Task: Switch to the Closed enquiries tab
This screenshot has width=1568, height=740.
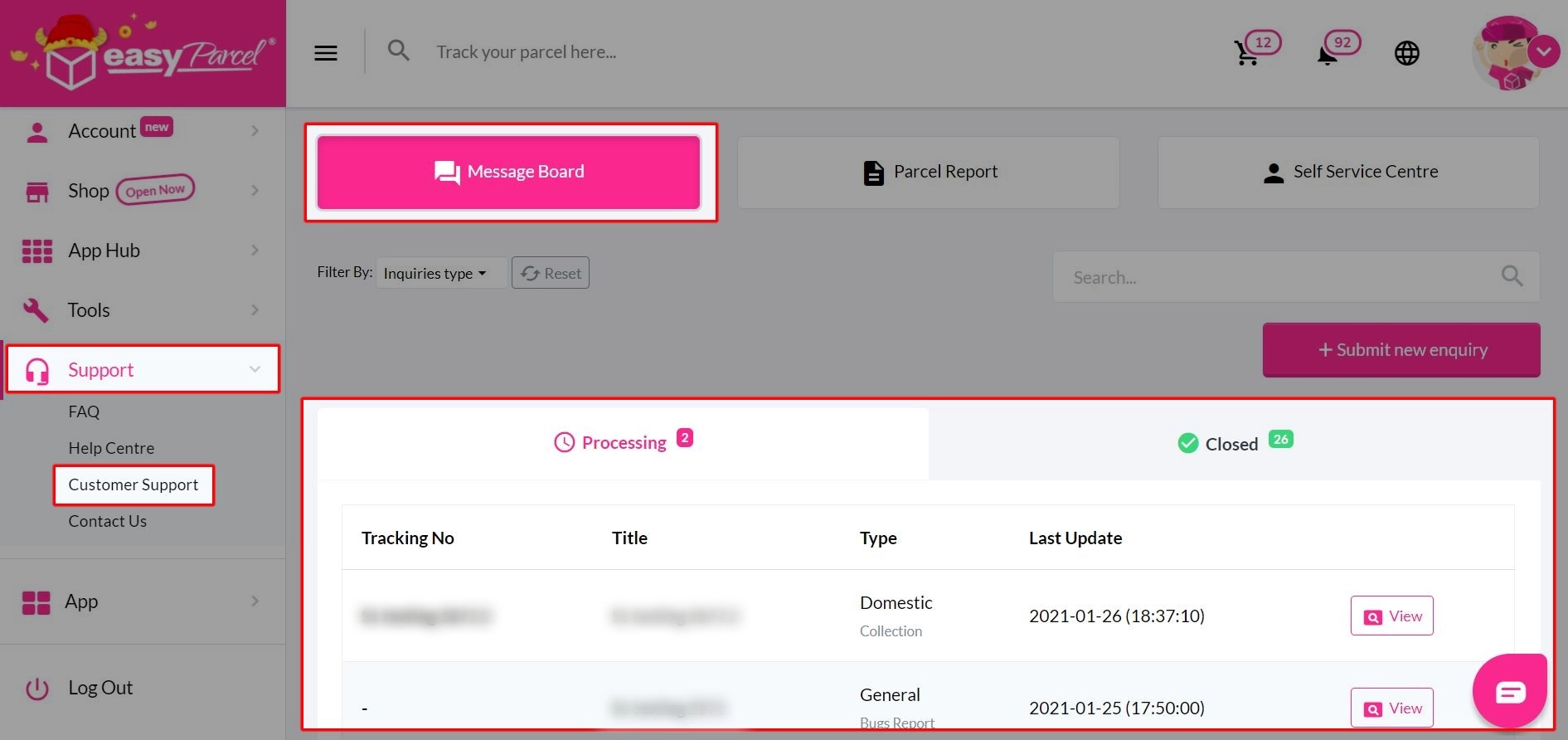Action: coord(1234,443)
